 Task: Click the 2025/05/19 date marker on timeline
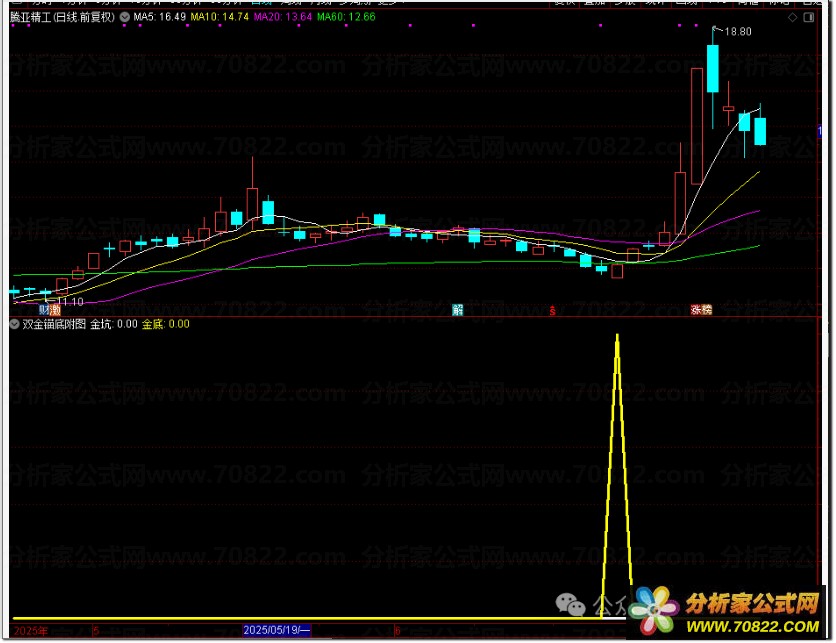pos(277,630)
